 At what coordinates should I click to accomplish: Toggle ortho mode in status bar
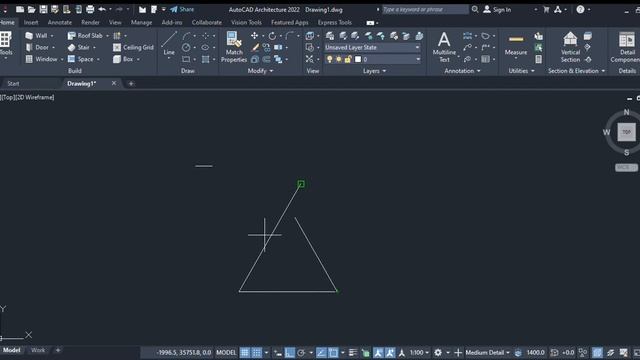tap(290, 352)
